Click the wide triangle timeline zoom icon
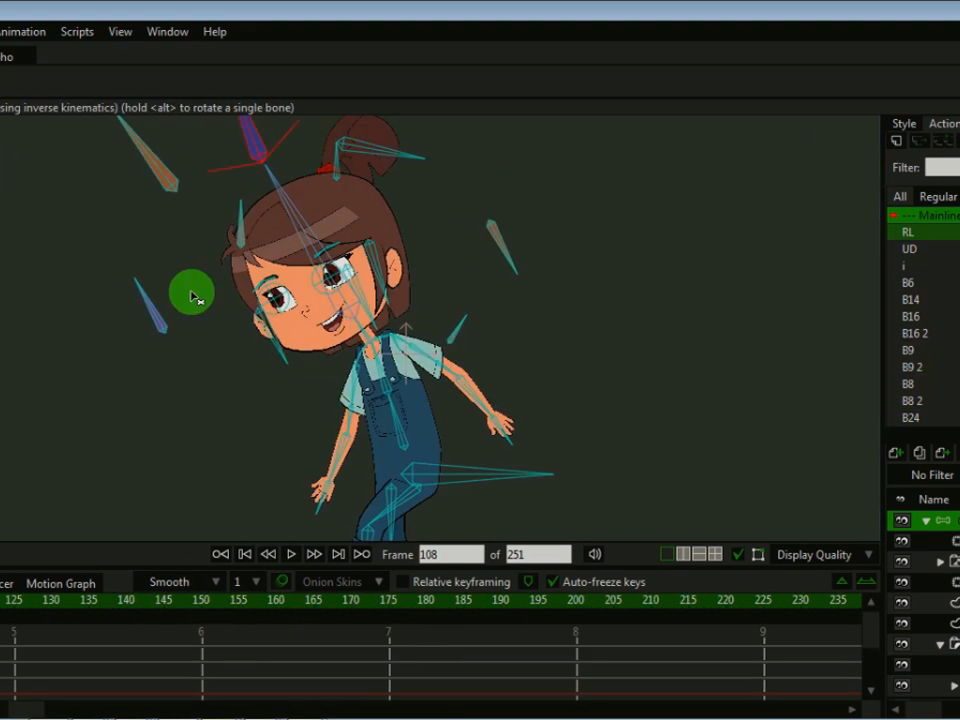Viewport: 960px width, 720px height. point(866,581)
